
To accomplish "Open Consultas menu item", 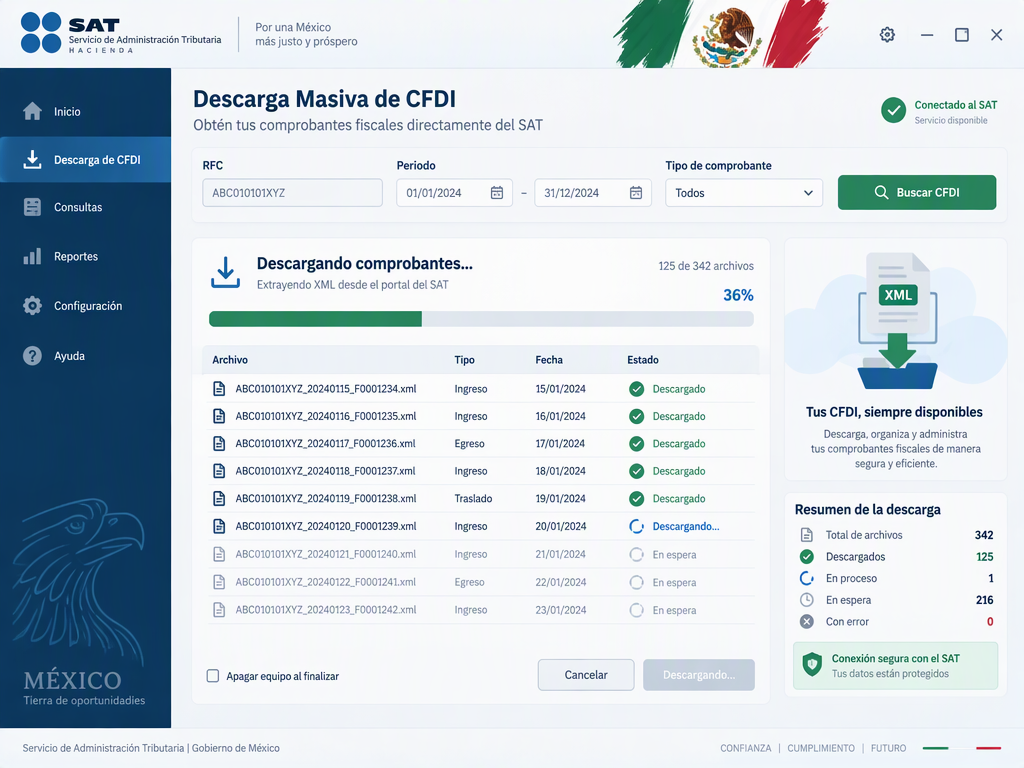I will tap(86, 207).
